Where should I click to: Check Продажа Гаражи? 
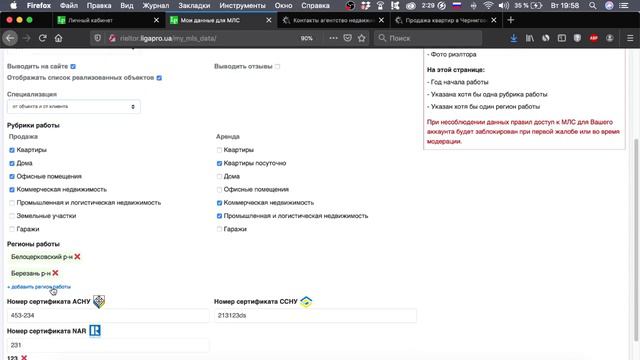(x=12, y=229)
